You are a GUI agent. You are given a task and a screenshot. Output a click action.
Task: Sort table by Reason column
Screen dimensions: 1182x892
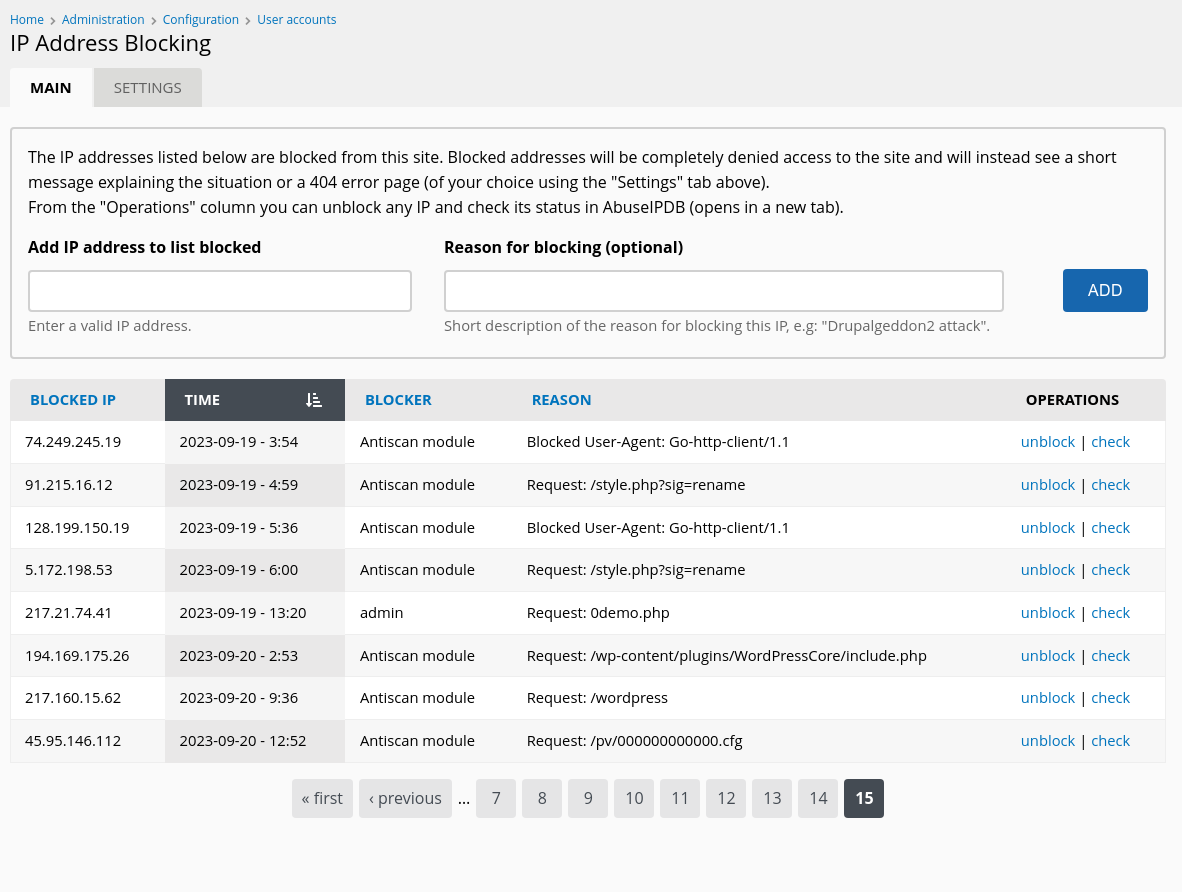562,400
